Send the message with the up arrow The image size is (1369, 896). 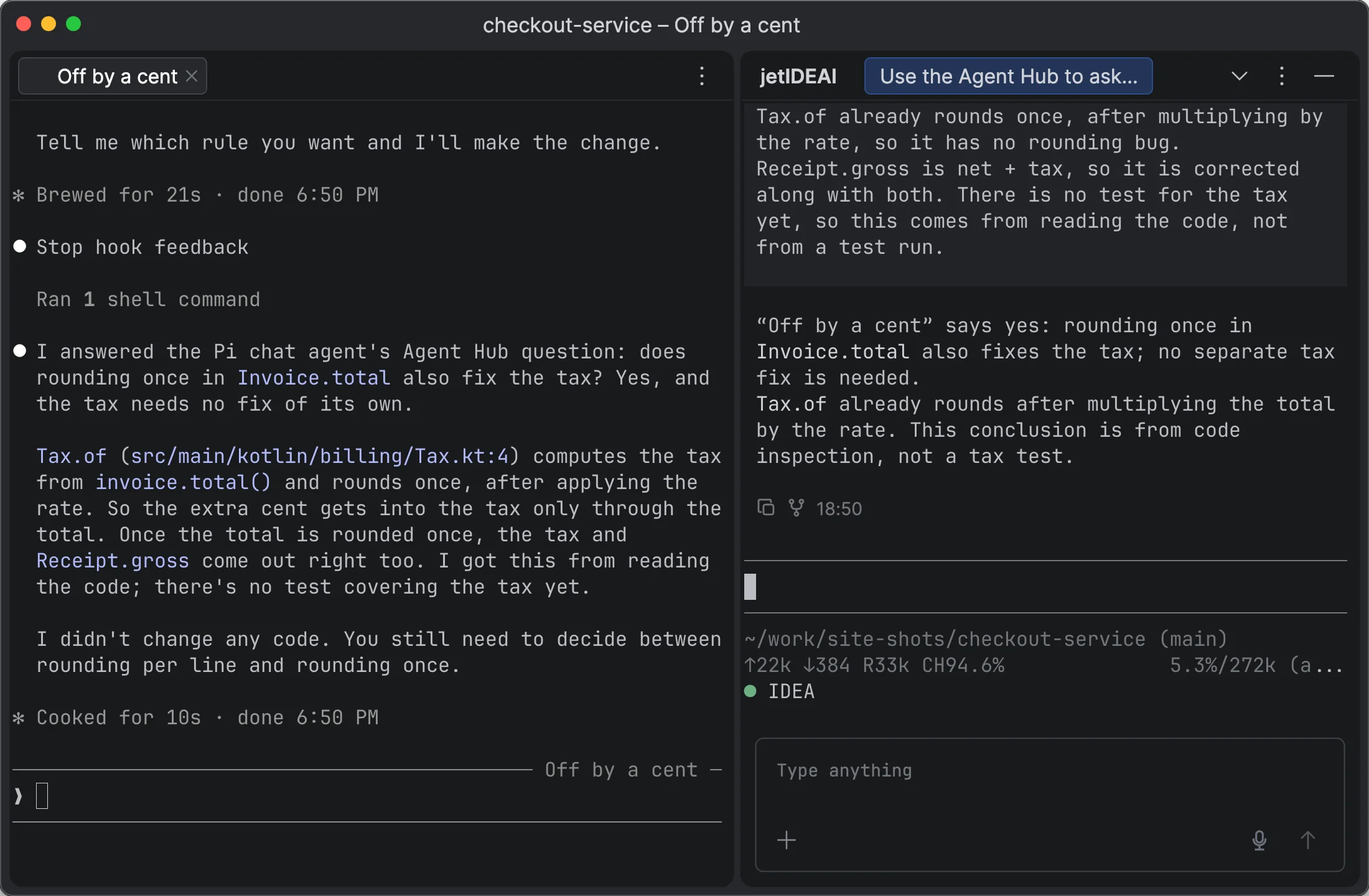coord(1308,840)
